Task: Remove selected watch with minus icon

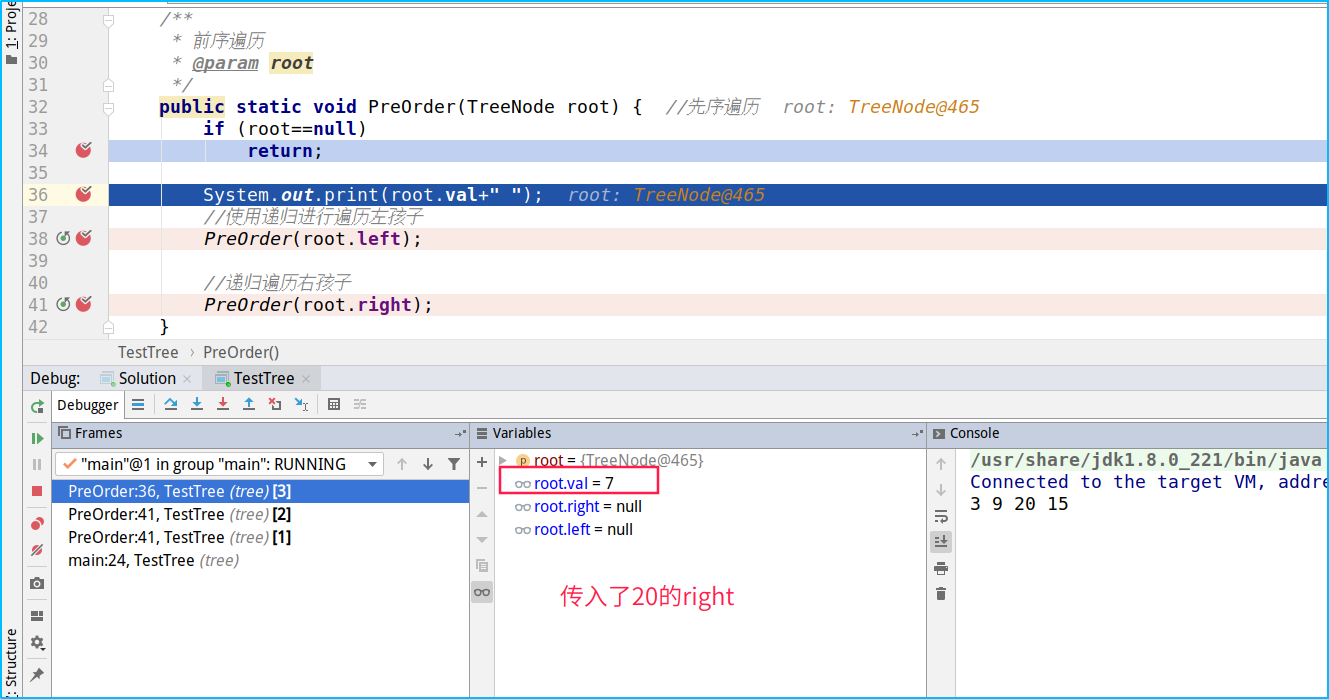Action: tap(482, 488)
